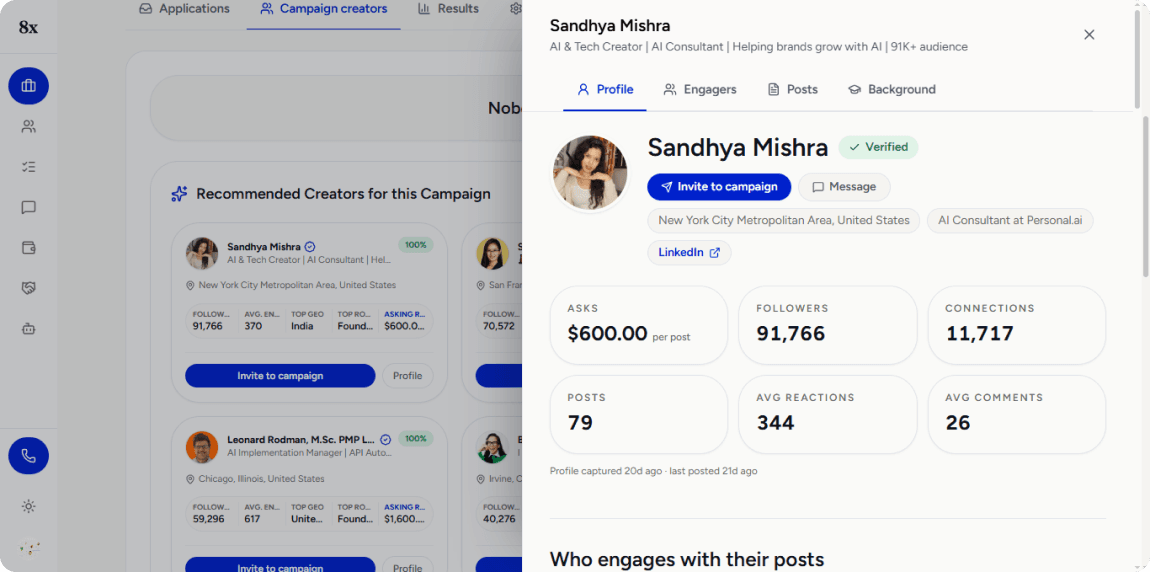Image resolution: width=1150 pixels, height=572 pixels.
Task: Open the chat bubble icon in sidebar
Action: coord(29,208)
